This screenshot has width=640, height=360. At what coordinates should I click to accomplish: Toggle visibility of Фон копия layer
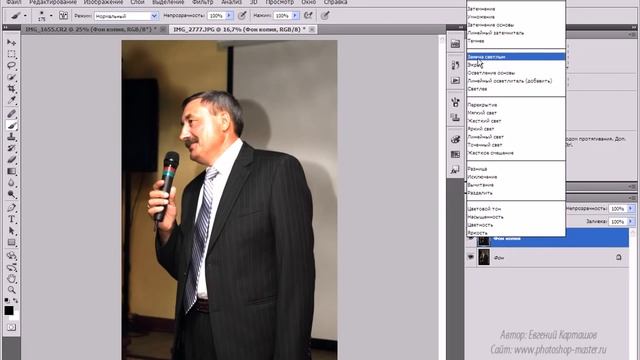(x=471, y=238)
